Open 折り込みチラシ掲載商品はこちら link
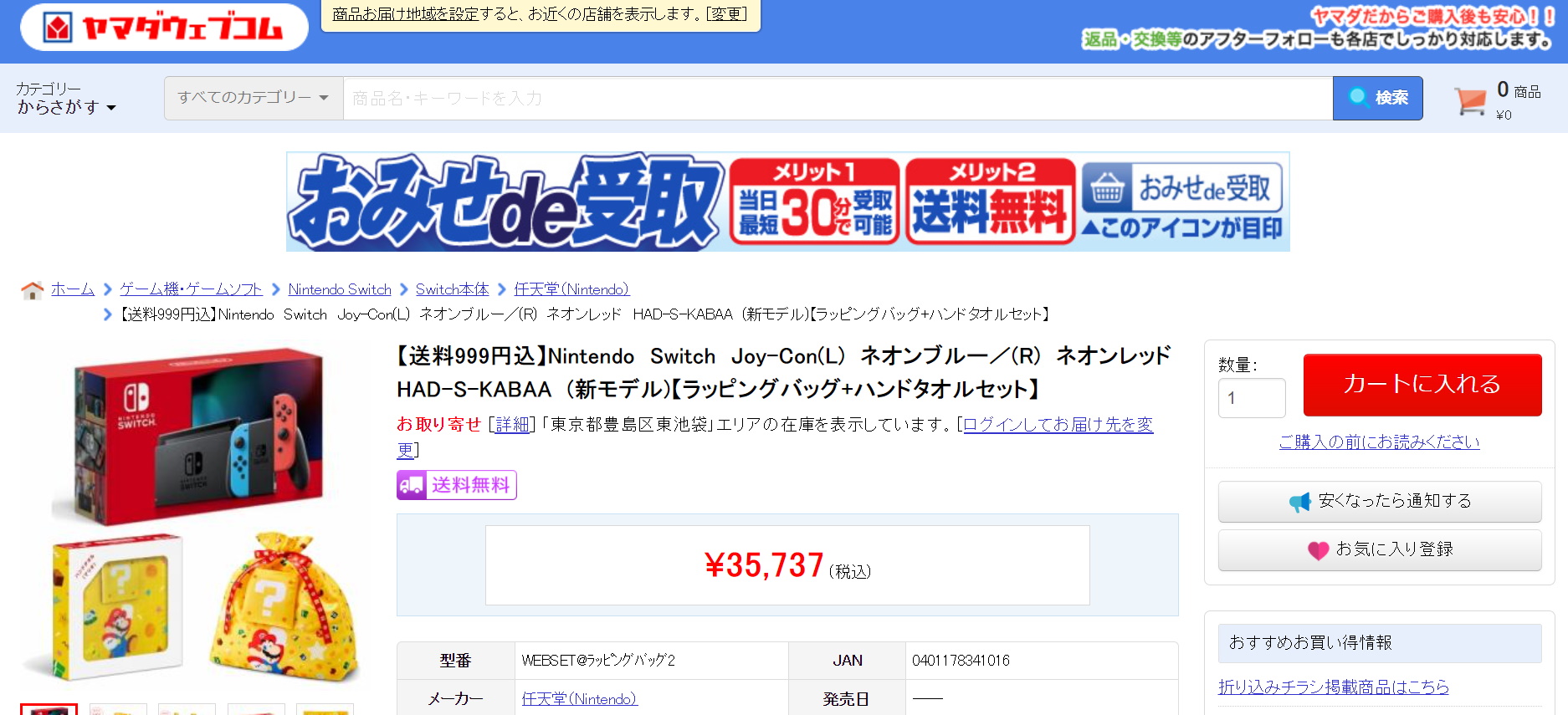This screenshot has width=1568, height=715. tap(1334, 687)
